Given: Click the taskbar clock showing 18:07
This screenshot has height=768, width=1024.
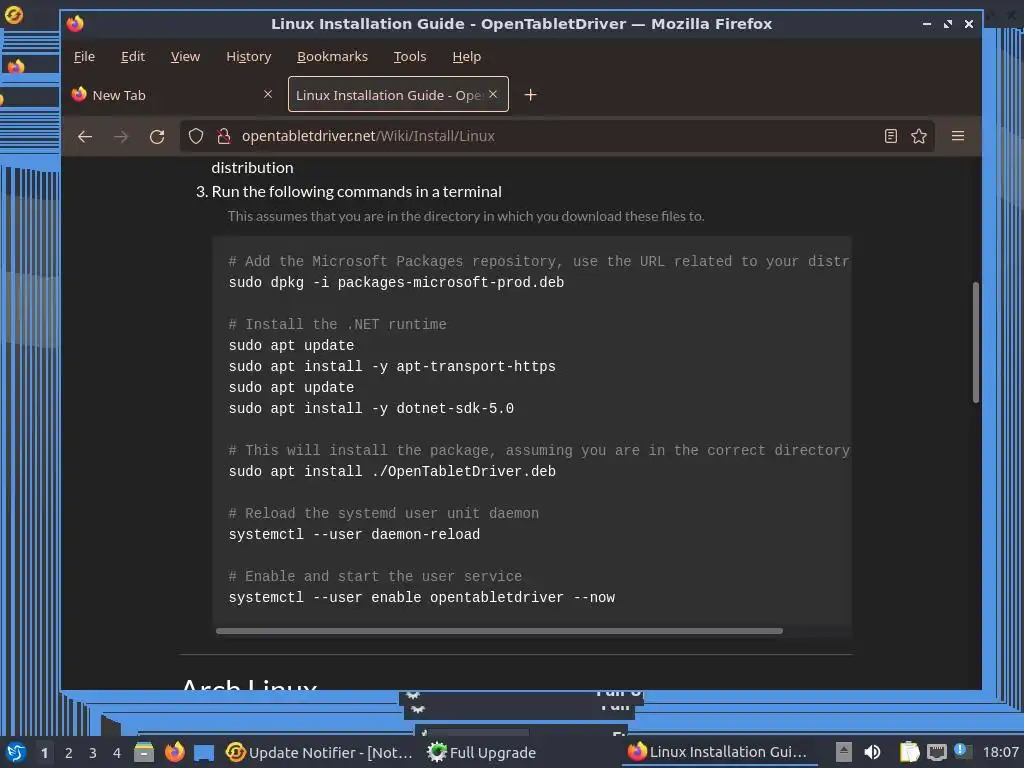Looking at the screenshot, I should (1000, 752).
